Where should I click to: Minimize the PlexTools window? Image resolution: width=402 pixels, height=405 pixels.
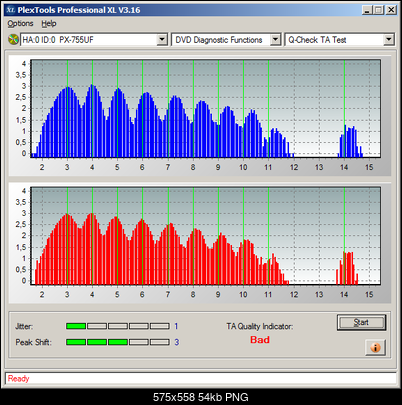coord(367,10)
